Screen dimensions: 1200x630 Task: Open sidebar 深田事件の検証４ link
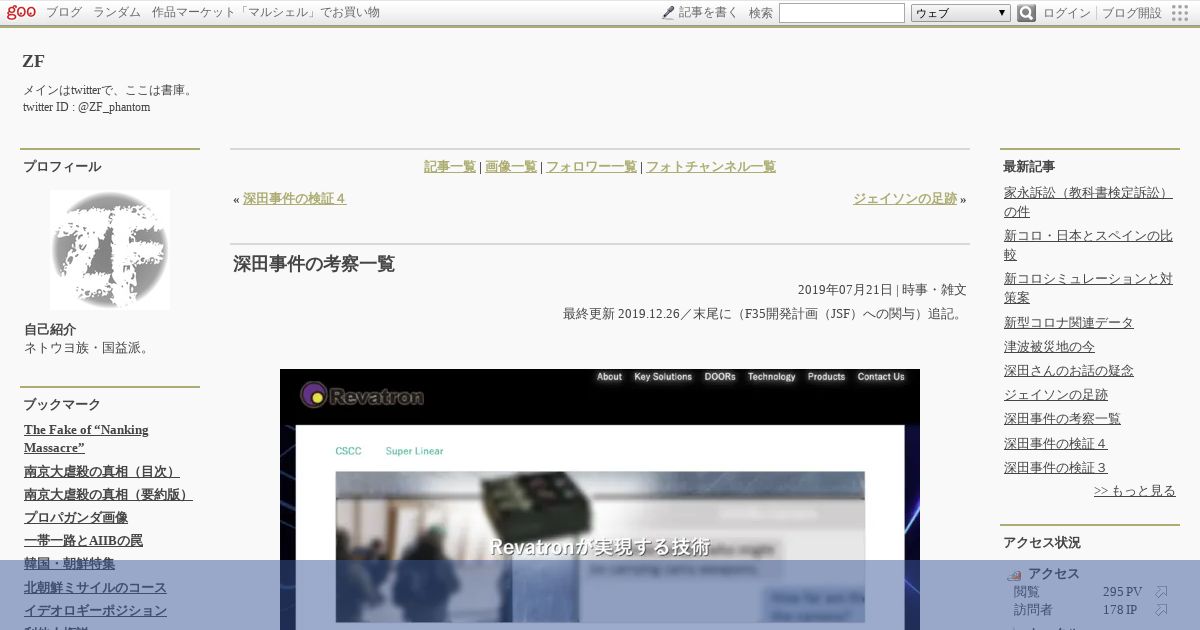coord(1056,443)
